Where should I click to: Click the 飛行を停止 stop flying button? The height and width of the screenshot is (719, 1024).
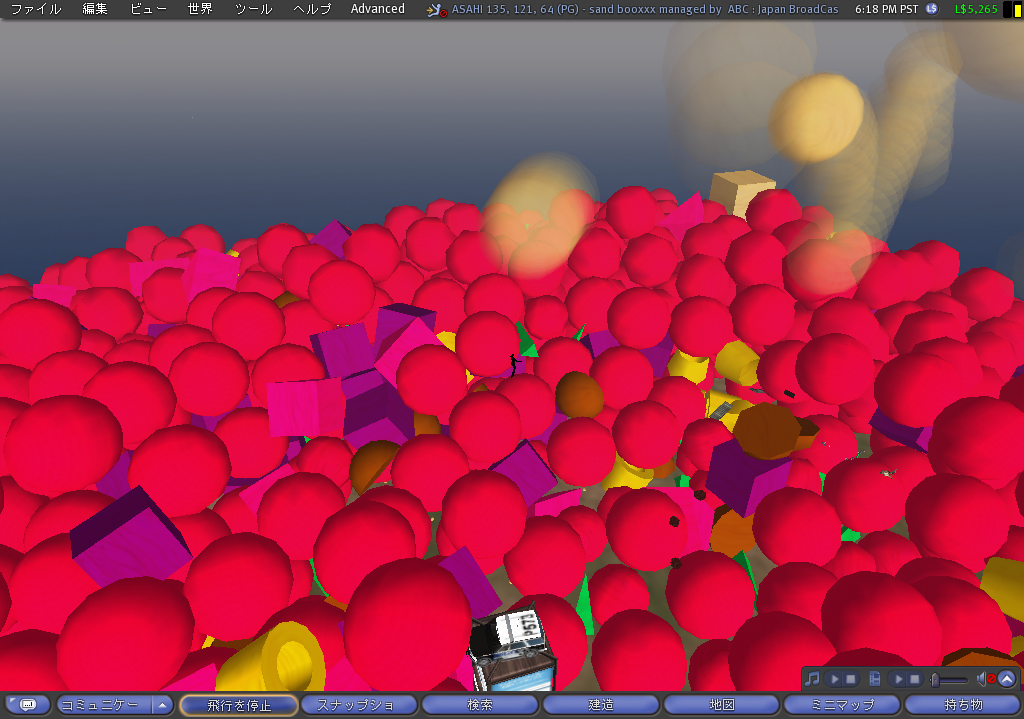pos(239,705)
